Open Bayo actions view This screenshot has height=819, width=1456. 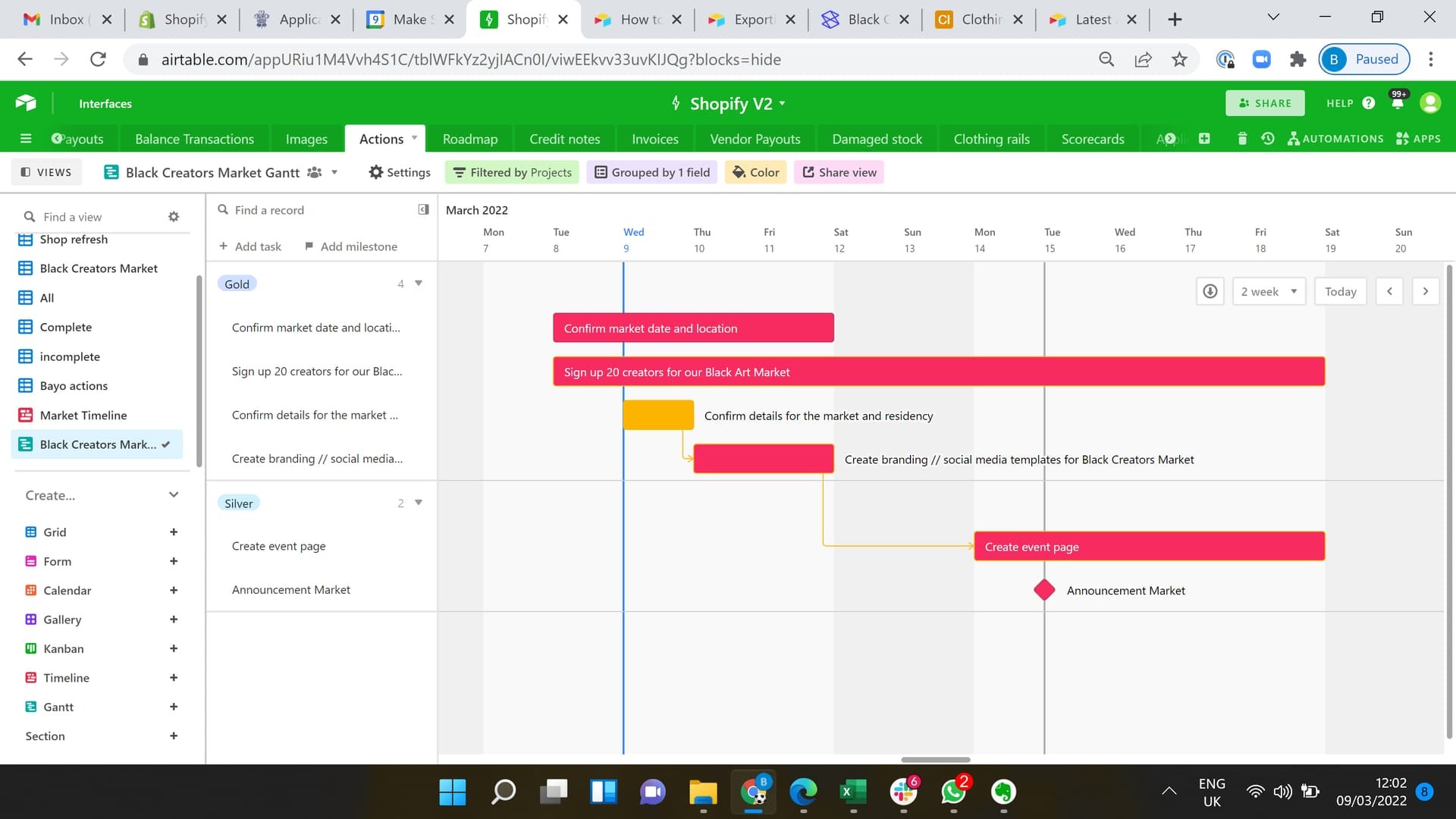tap(99, 386)
